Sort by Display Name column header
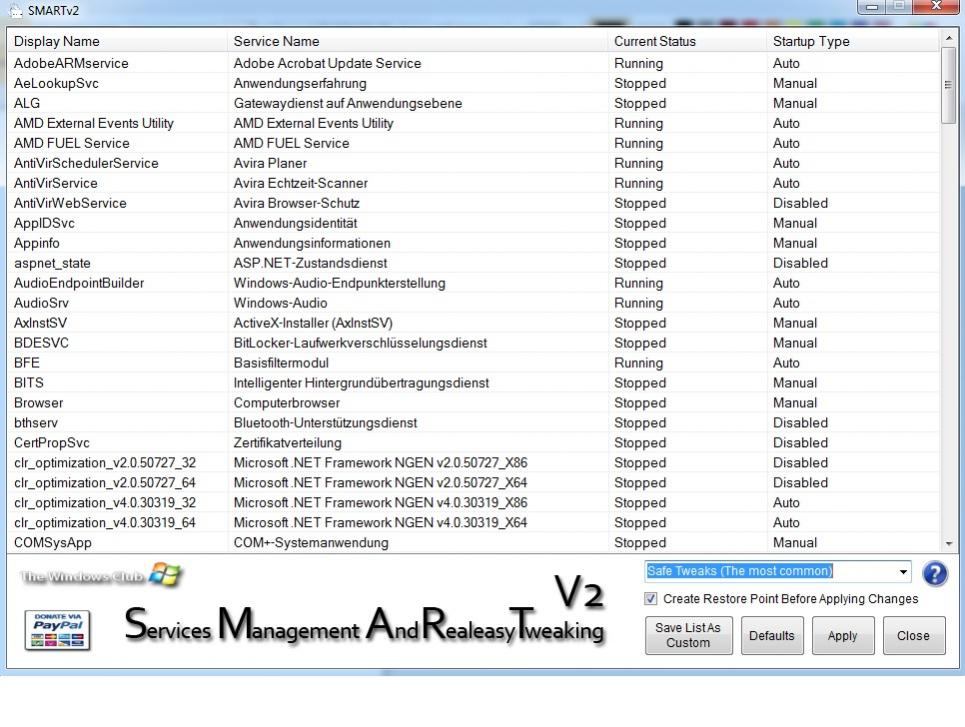The height and width of the screenshot is (727, 965). [x=117, y=41]
